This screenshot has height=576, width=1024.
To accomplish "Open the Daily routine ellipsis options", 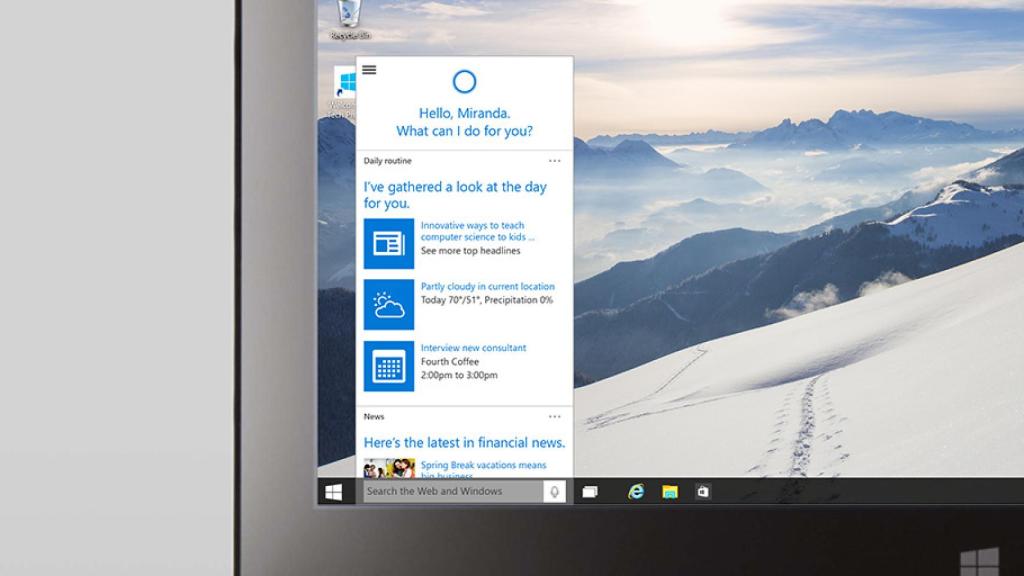I will [556, 160].
